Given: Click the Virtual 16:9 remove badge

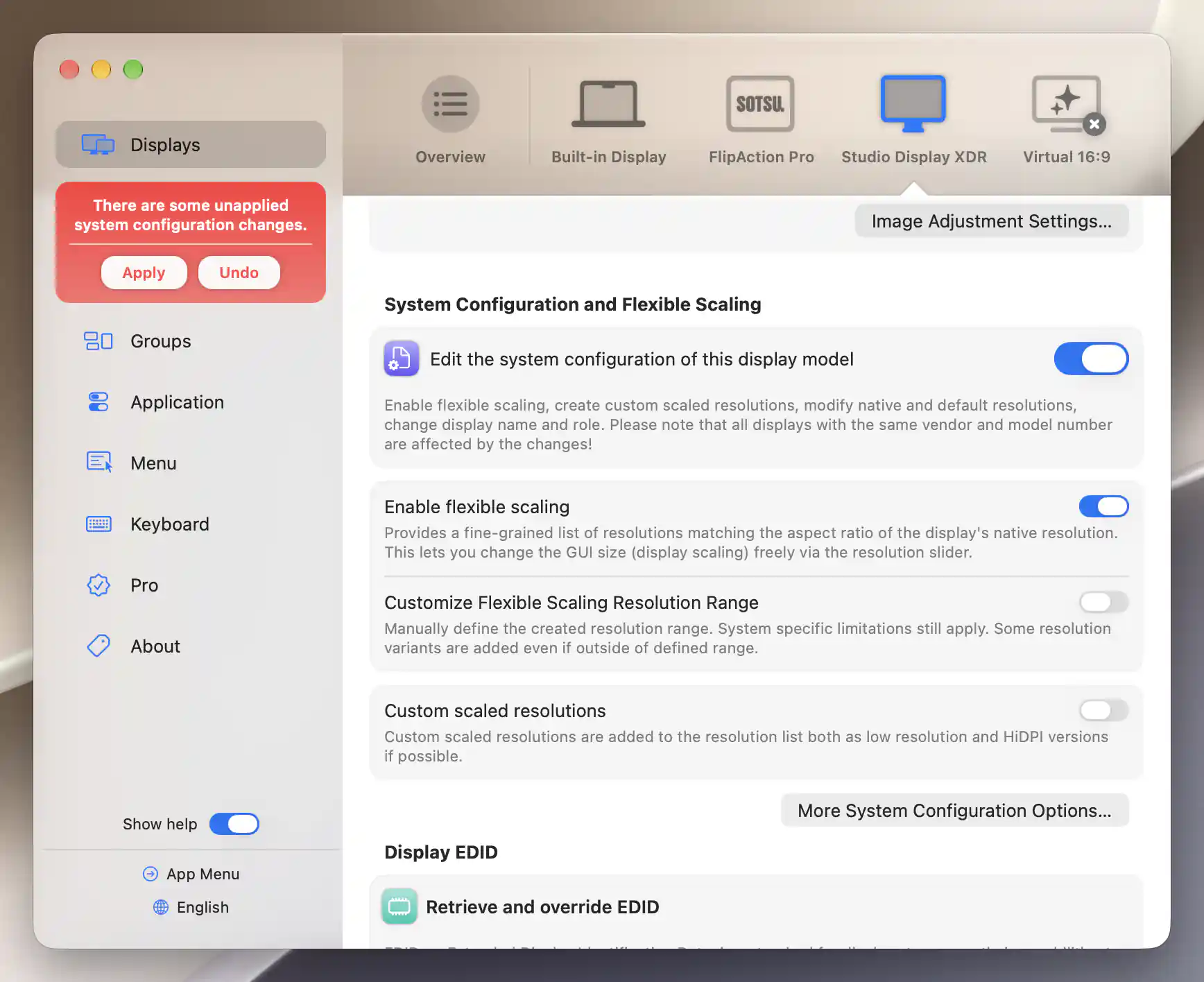Looking at the screenshot, I should point(1094,124).
